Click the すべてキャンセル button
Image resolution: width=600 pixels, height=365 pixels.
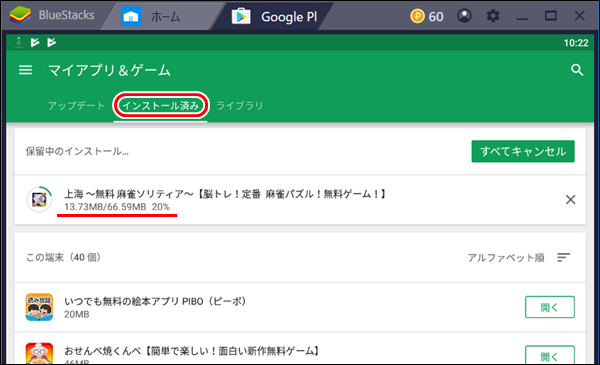point(523,152)
